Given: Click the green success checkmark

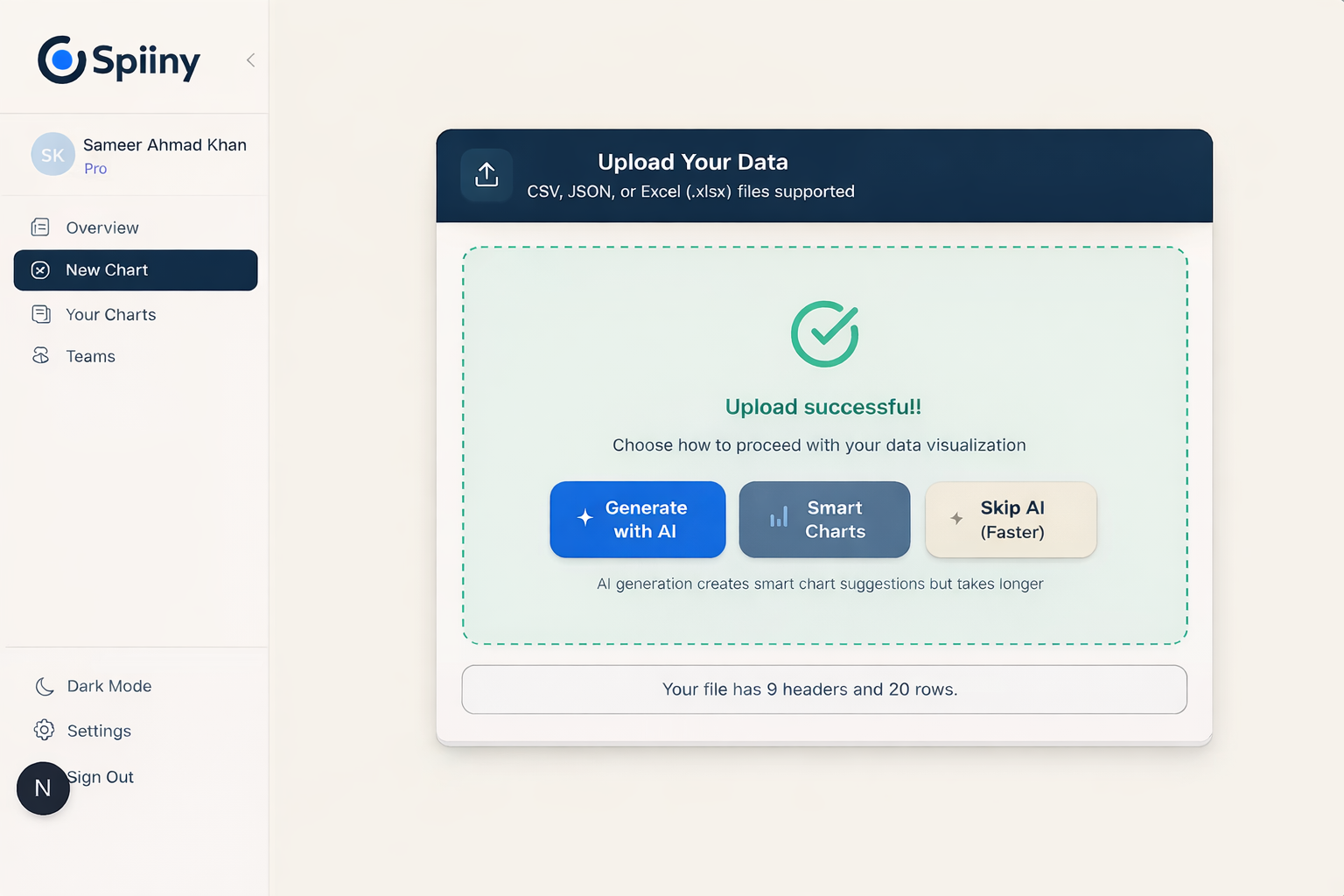Looking at the screenshot, I should (823, 333).
